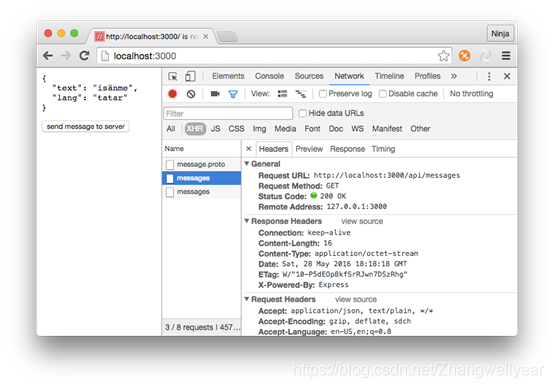Click the Name column header

tap(201, 149)
